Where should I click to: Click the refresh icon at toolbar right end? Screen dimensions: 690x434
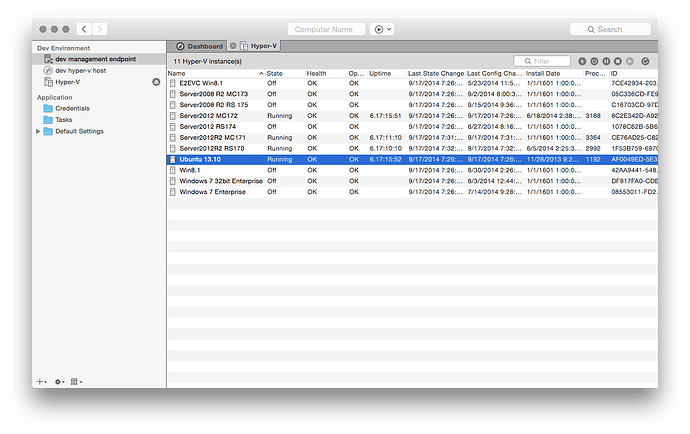(x=645, y=61)
